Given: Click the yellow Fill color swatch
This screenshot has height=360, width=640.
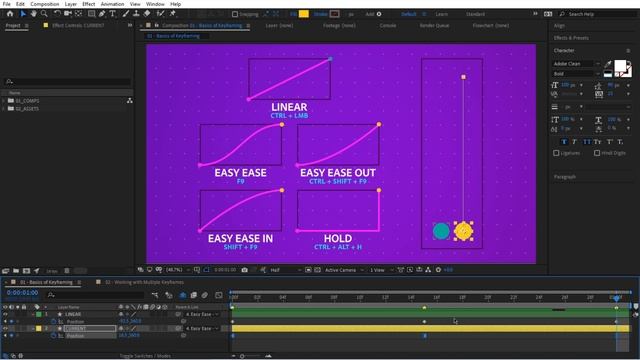Looking at the screenshot, I should click(304, 14).
